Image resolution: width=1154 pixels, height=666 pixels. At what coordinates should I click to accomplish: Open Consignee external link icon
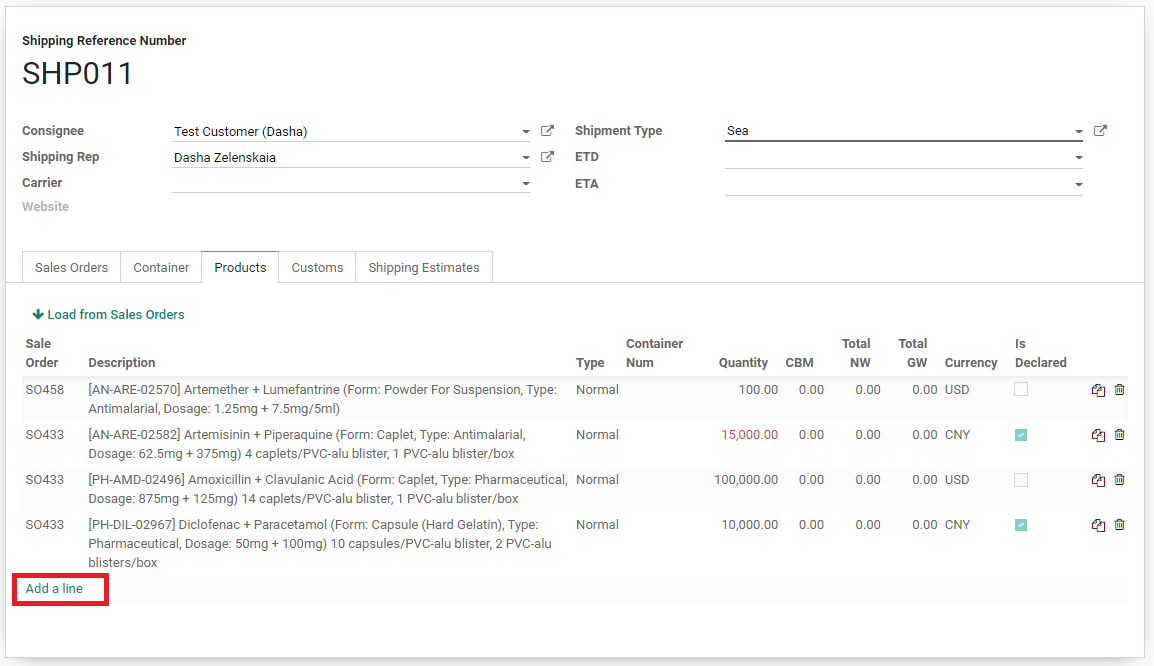click(x=547, y=131)
